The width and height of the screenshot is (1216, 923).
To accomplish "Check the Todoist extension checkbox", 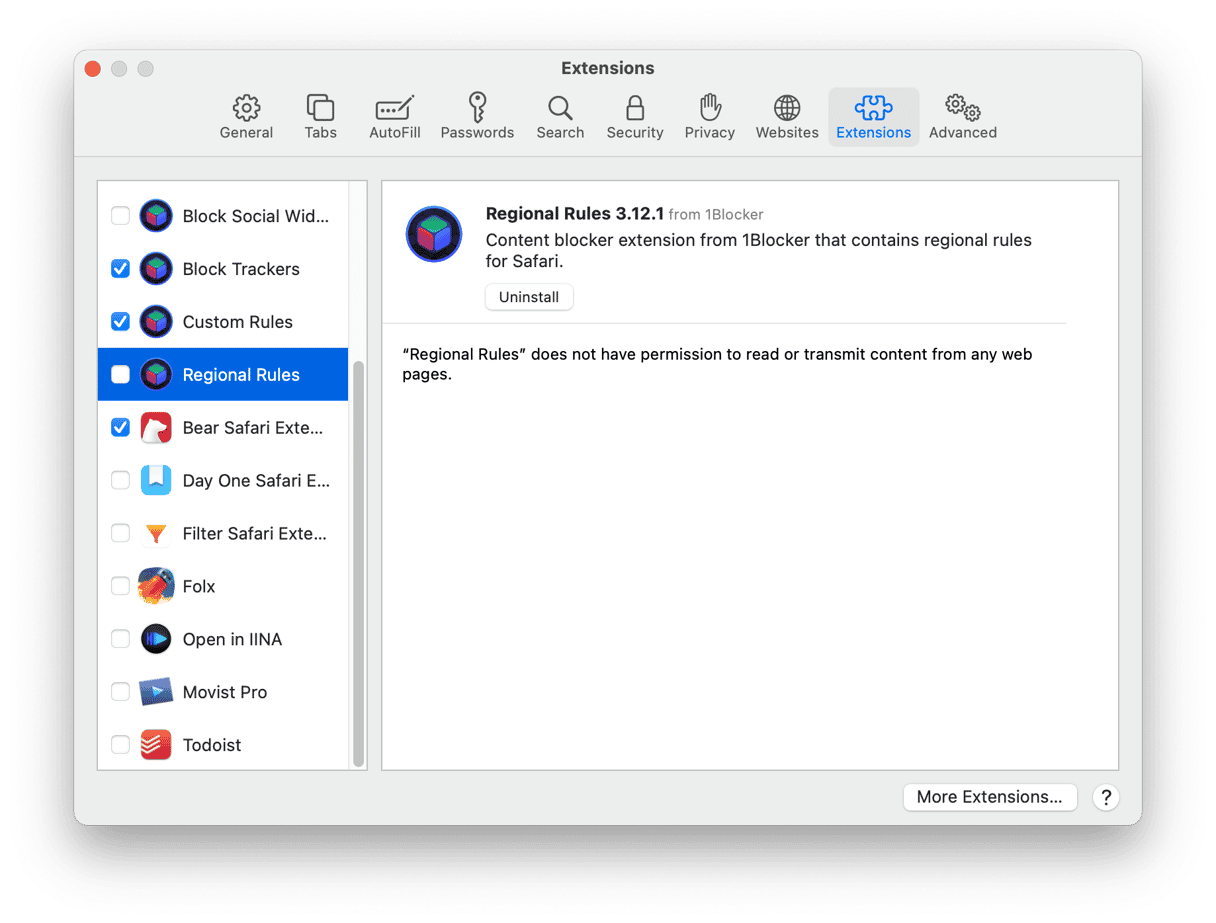I will [x=120, y=745].
